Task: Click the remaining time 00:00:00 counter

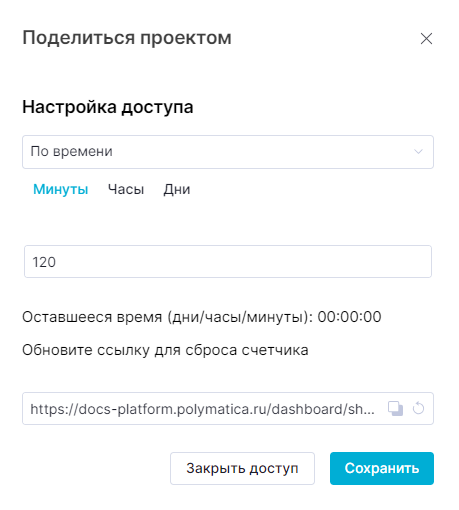Action: (x=349, y=317)
